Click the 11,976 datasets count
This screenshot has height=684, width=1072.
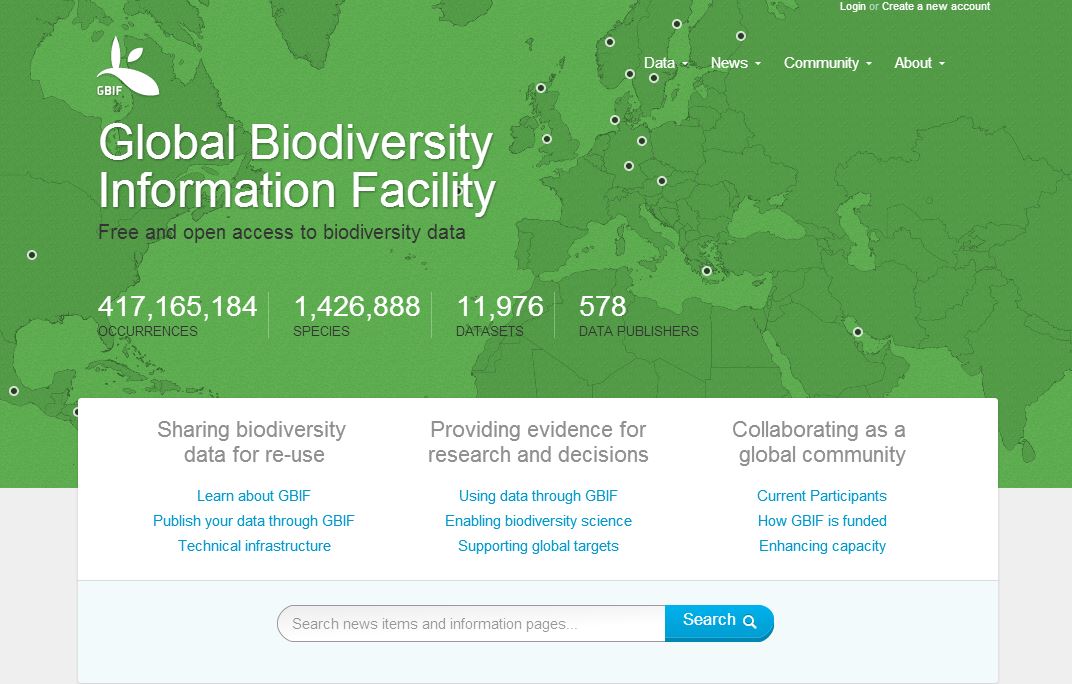500,306
